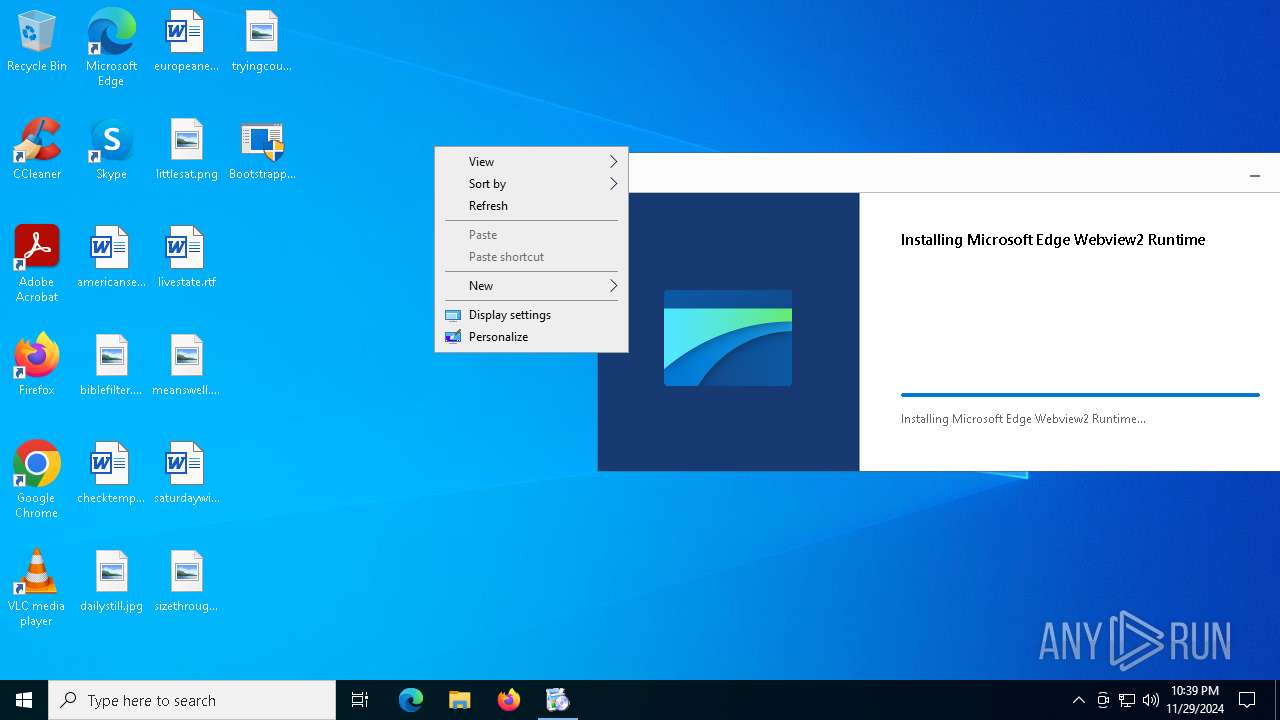Open the clock showing 10:39 PM

tap(1195, 700)
